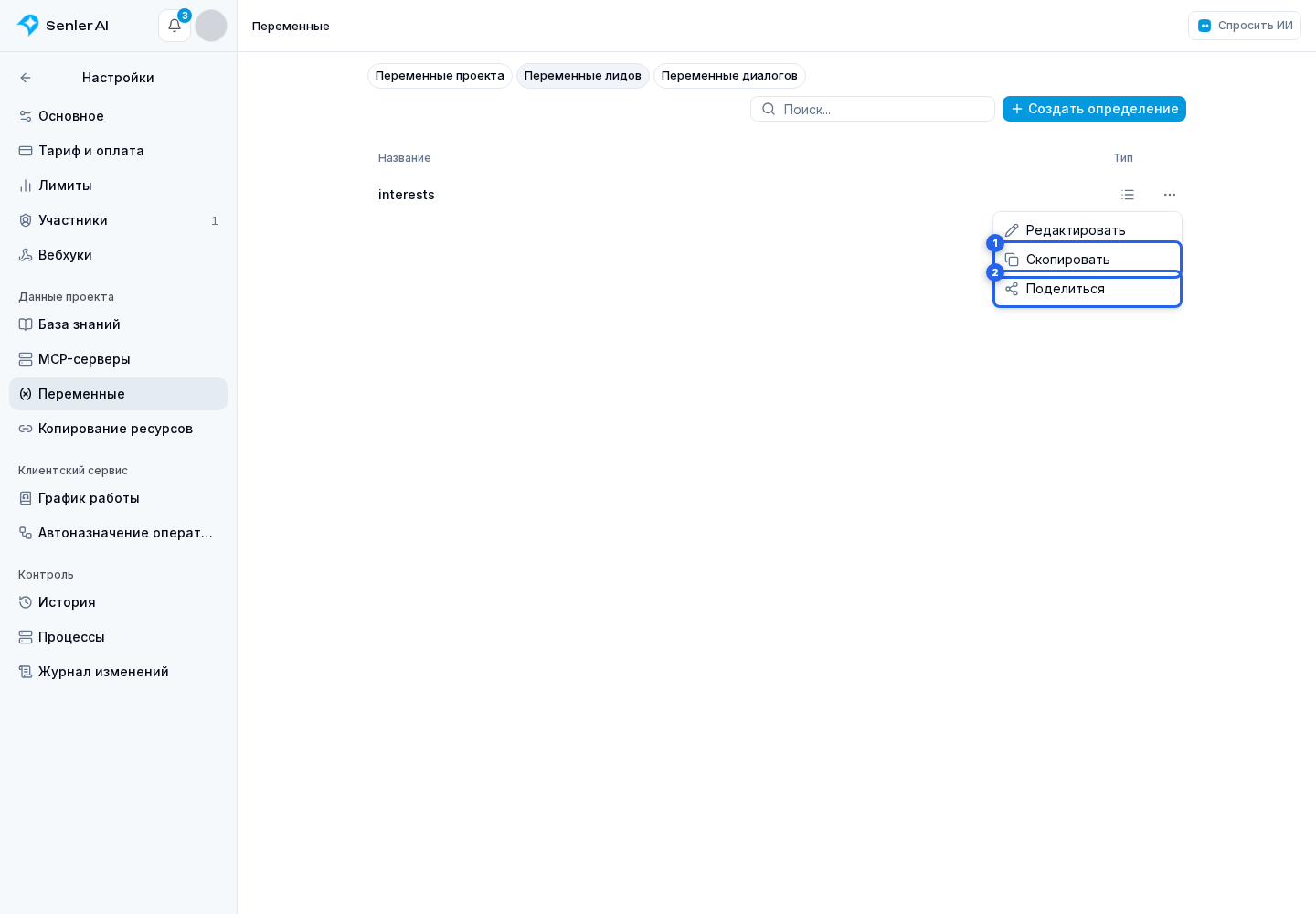Click the Тип column header
1316x914 pixels.
coord(1123,158)
